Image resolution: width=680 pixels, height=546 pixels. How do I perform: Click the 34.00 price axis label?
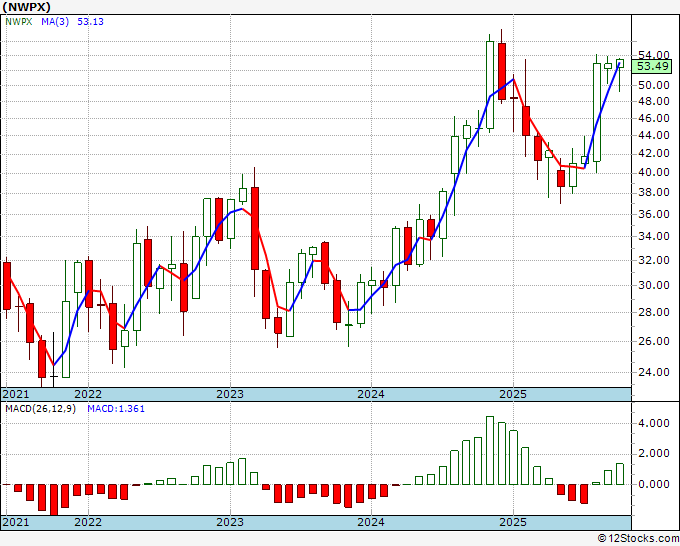point(654,236)
